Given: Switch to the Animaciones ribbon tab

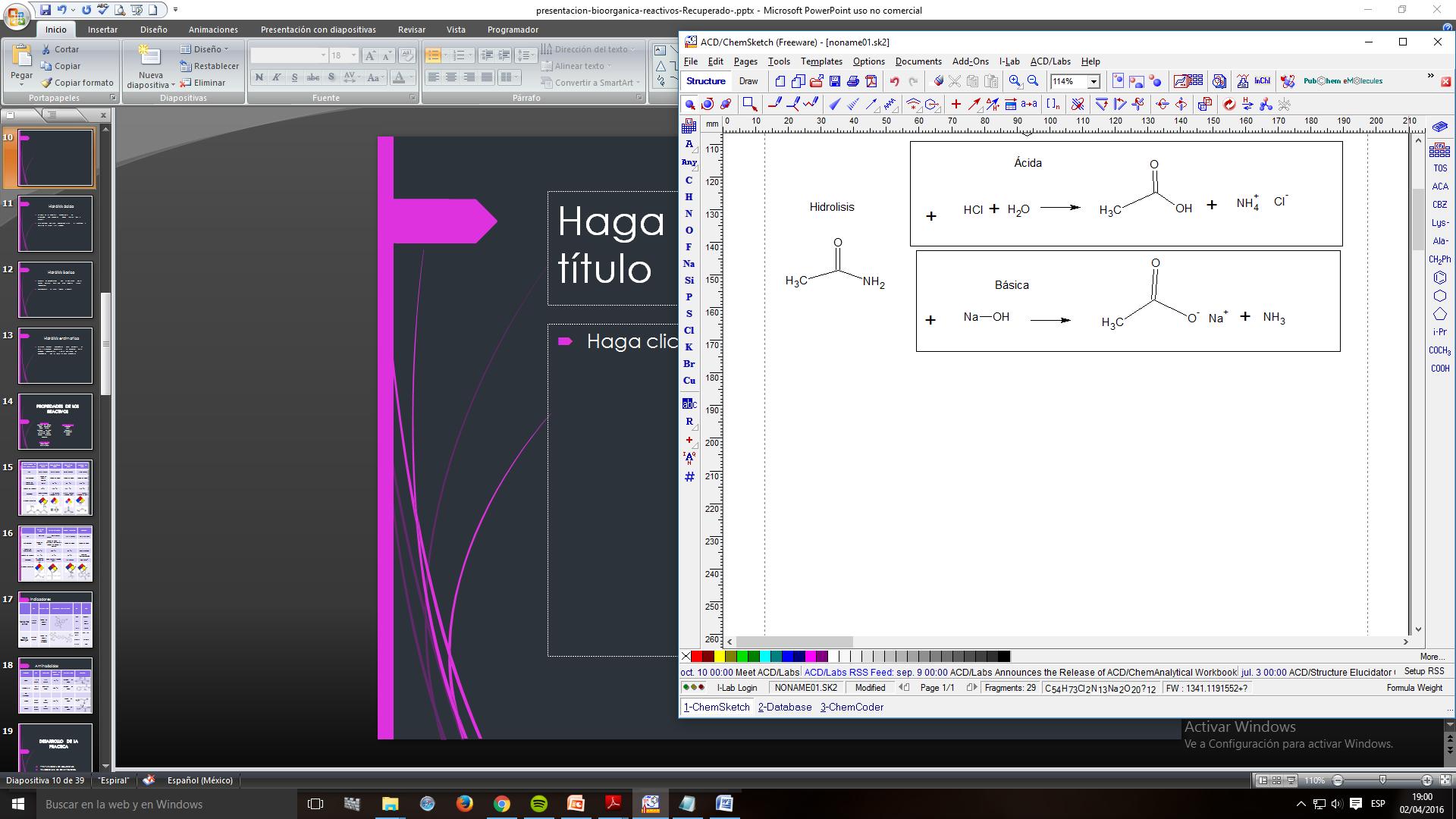Looking at the screenshot, I should (213, 30).
